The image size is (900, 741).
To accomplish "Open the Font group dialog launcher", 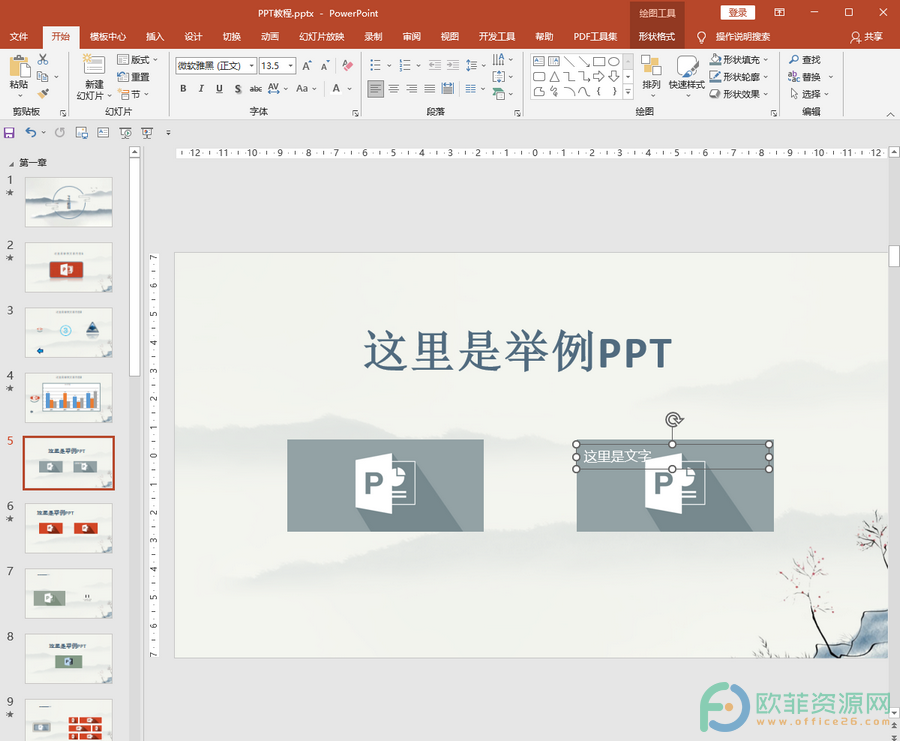I will 355,113.
